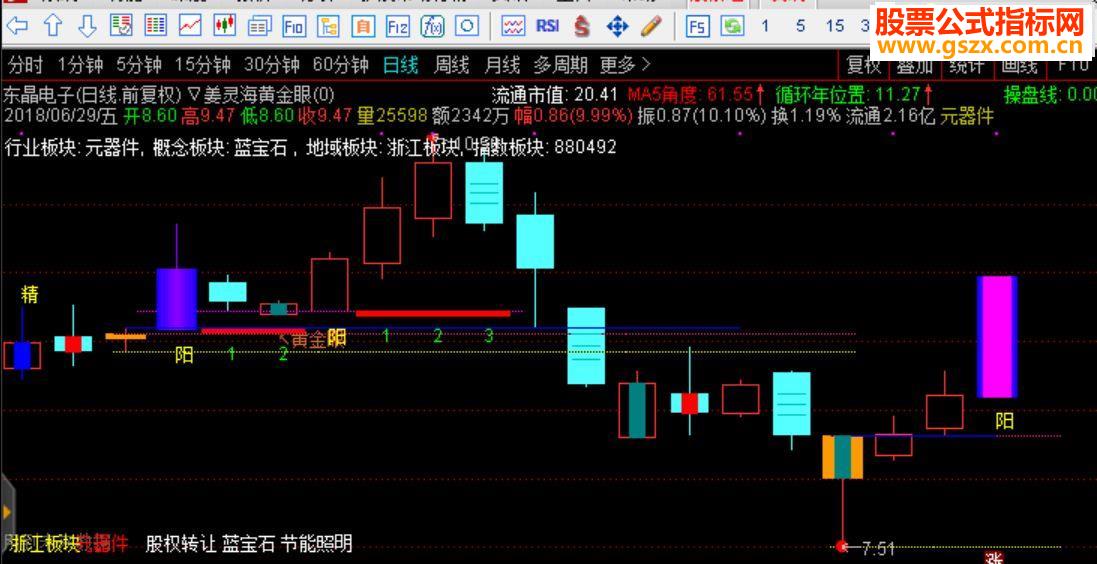Select the 月线 monthly period tab
Viewport: 1097px width, 564px height.
click(x=502, y=66)
